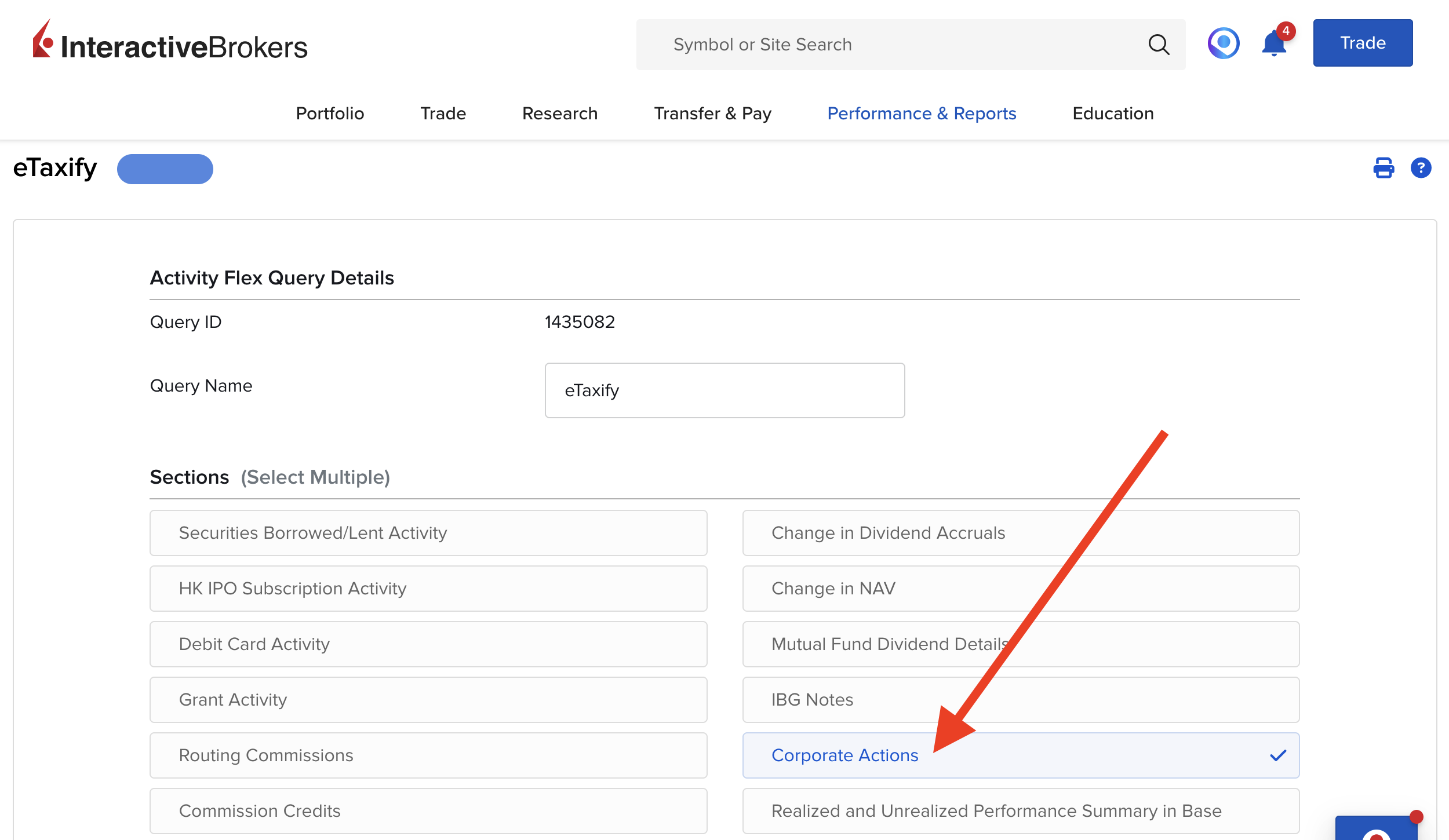Screen dimensions: 1449x840
Task: Open the Research menu
Action: coord(560,114)
